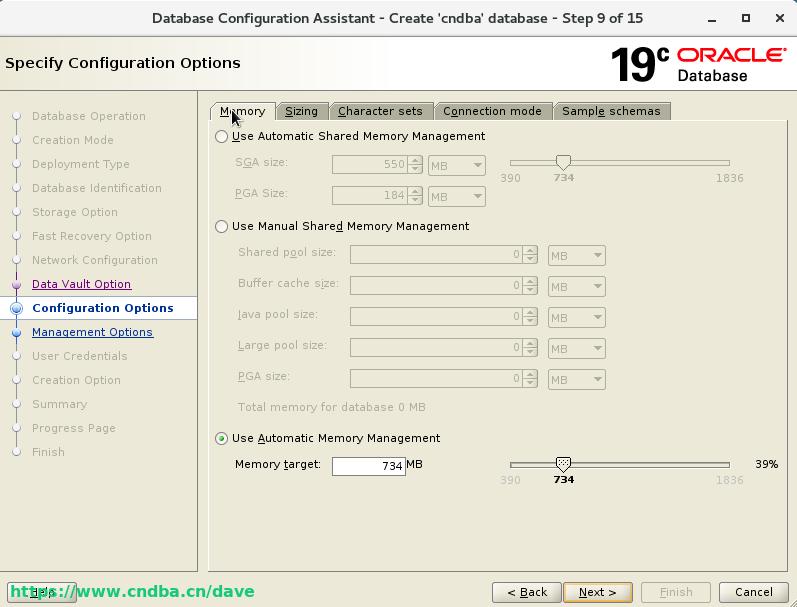The image size is (797, 607).
Task: Click the Storage Option step
Action: pyautogui.click(x=75, y=212)
